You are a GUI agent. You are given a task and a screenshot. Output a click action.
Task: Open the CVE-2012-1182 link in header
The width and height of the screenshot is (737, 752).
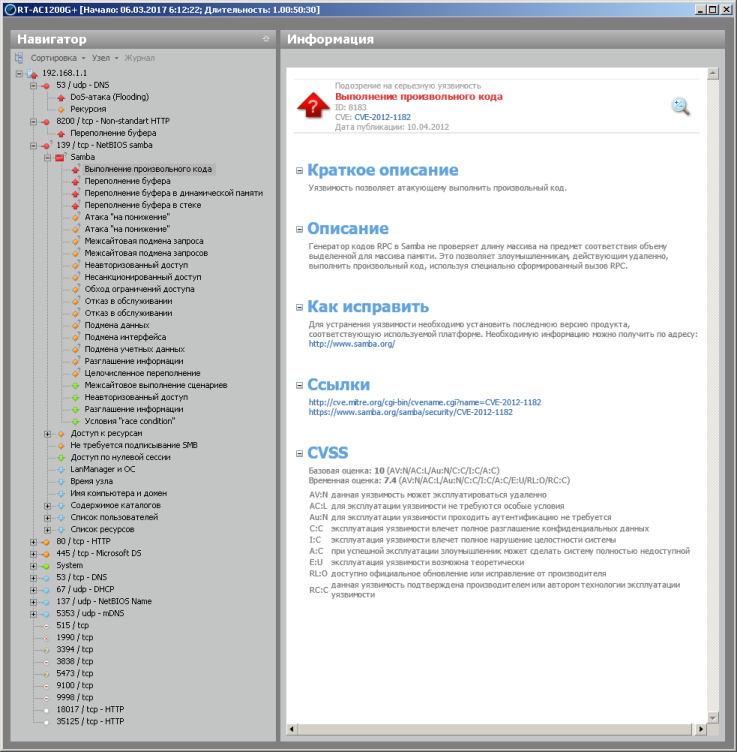tap(382, 117)
